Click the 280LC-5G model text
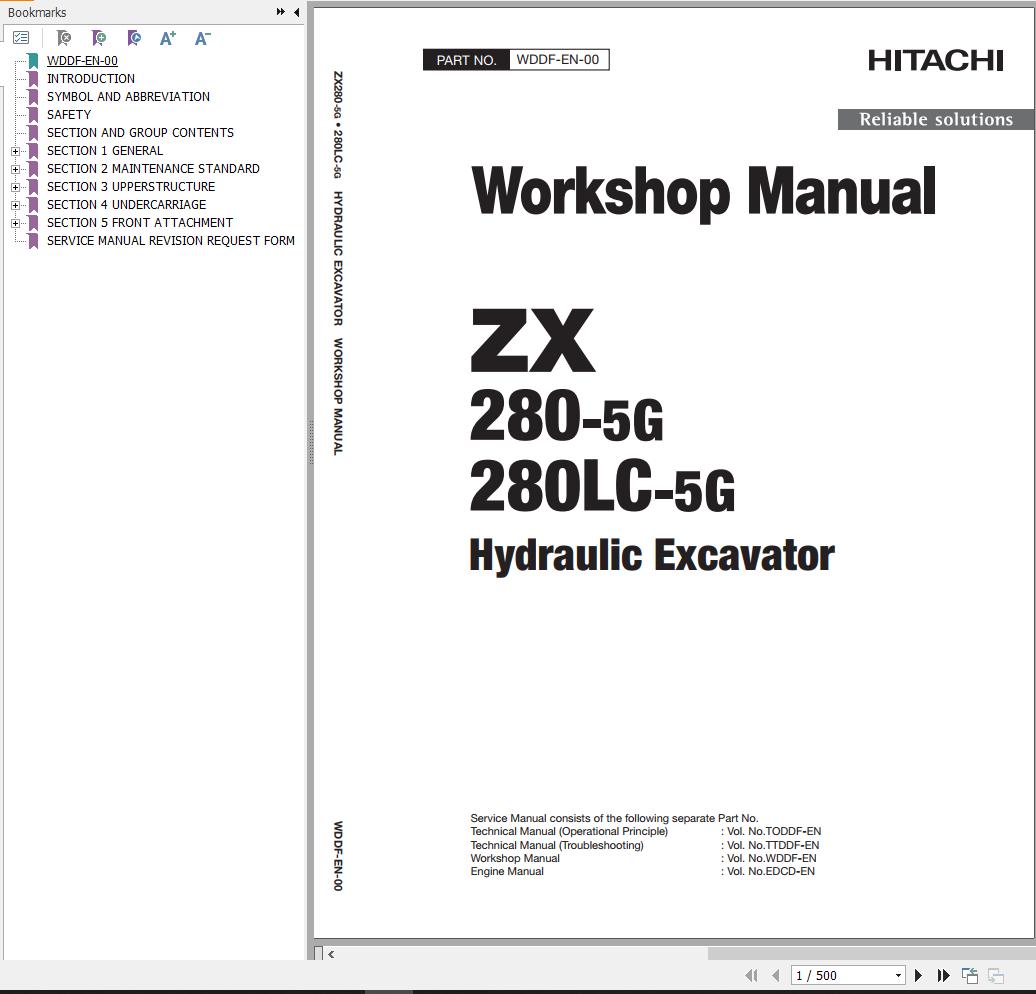1036x994 pixels. pyautogui.click(x=602, y=487)
